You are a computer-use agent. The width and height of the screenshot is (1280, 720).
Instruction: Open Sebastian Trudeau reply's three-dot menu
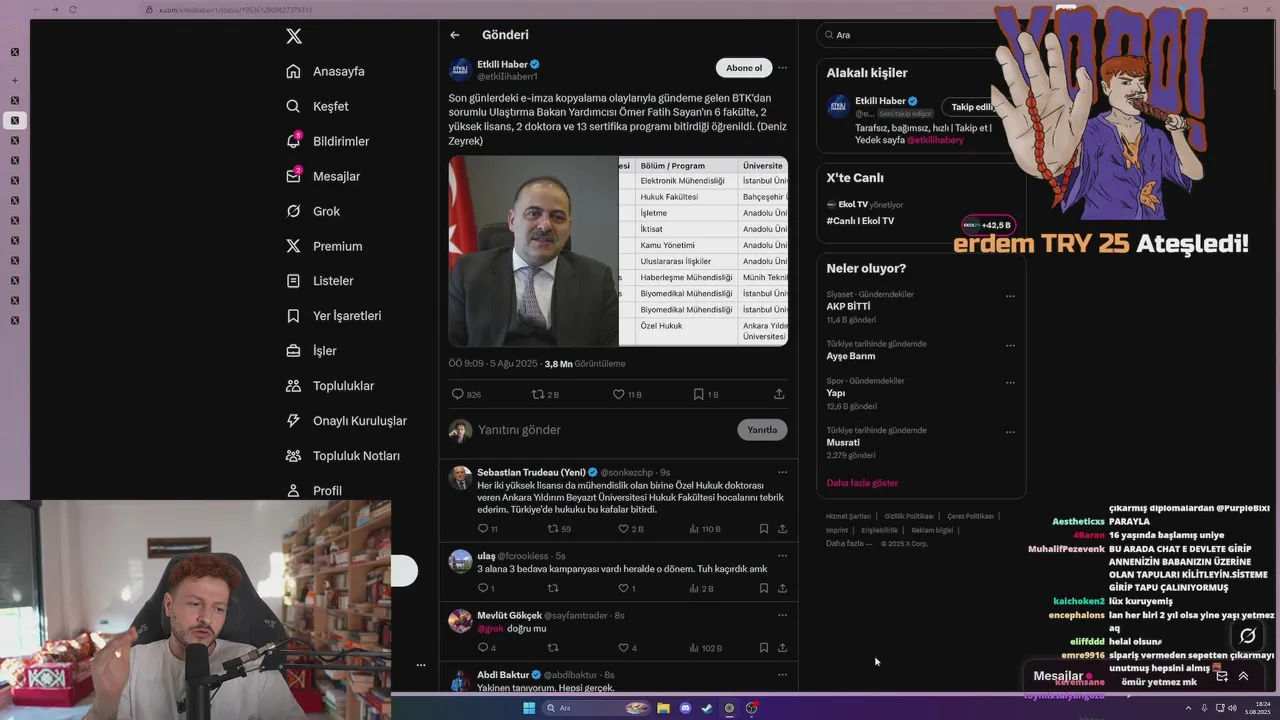click(782, 472)
